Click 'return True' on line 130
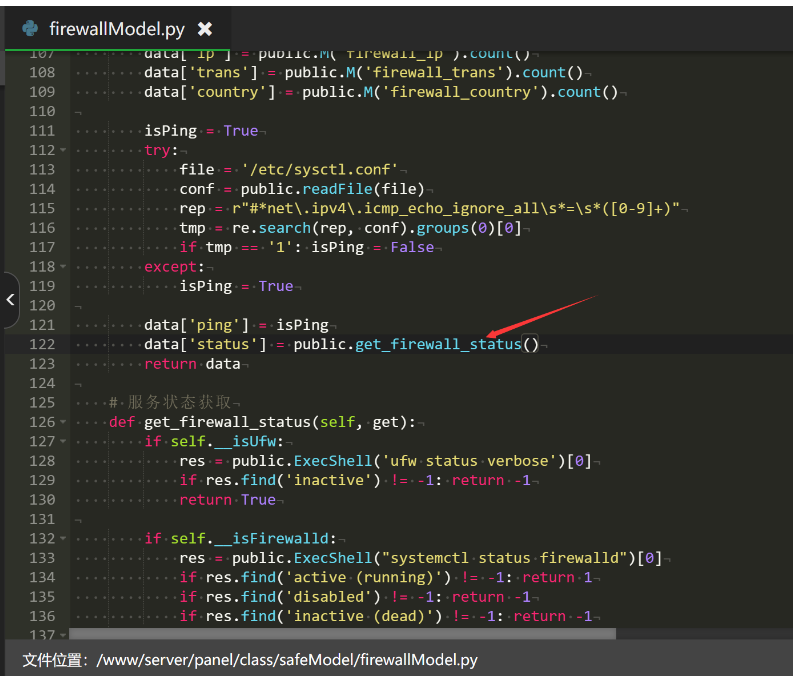The image size is (793, 676). pos(228,500)
